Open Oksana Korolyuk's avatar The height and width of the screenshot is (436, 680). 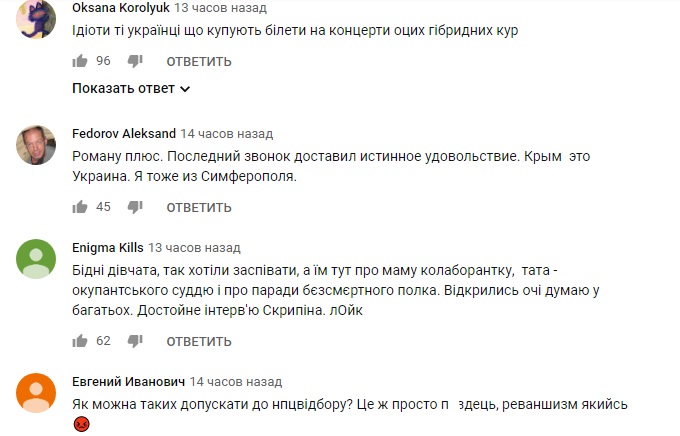(x=36, y=19)
